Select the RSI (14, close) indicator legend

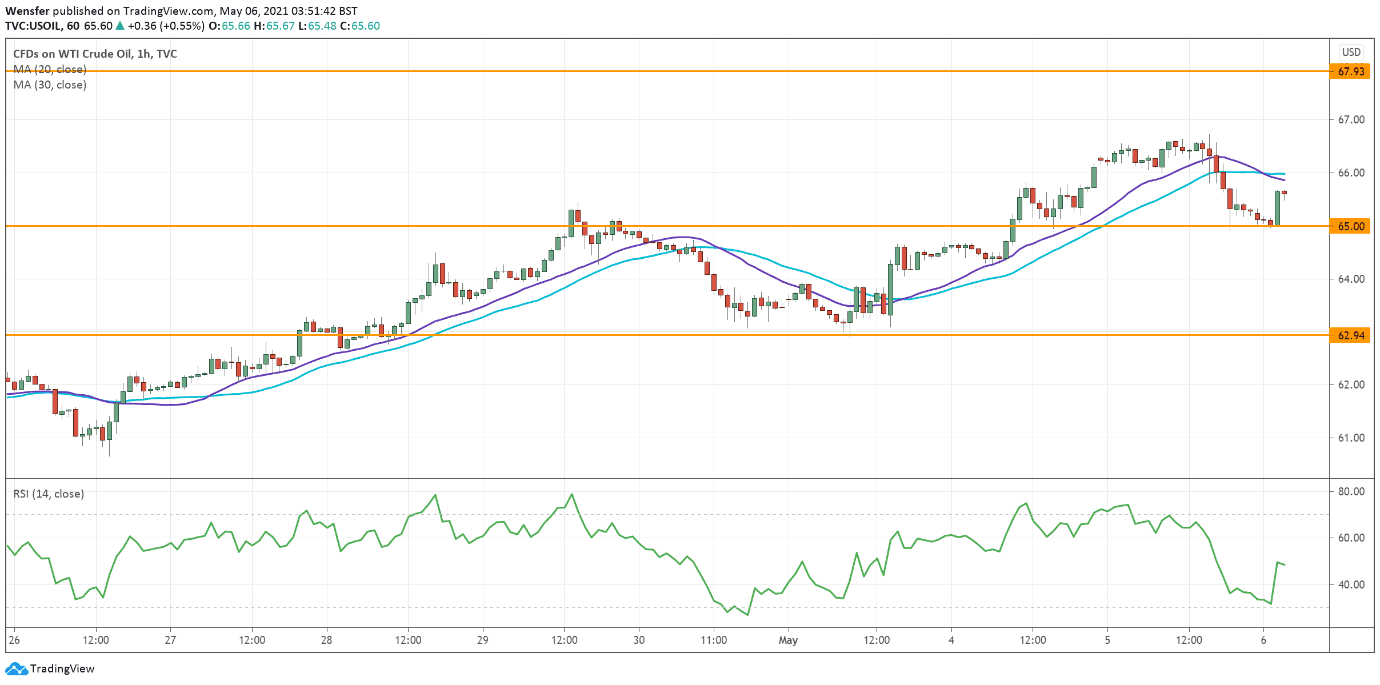(x=48, y=494)
